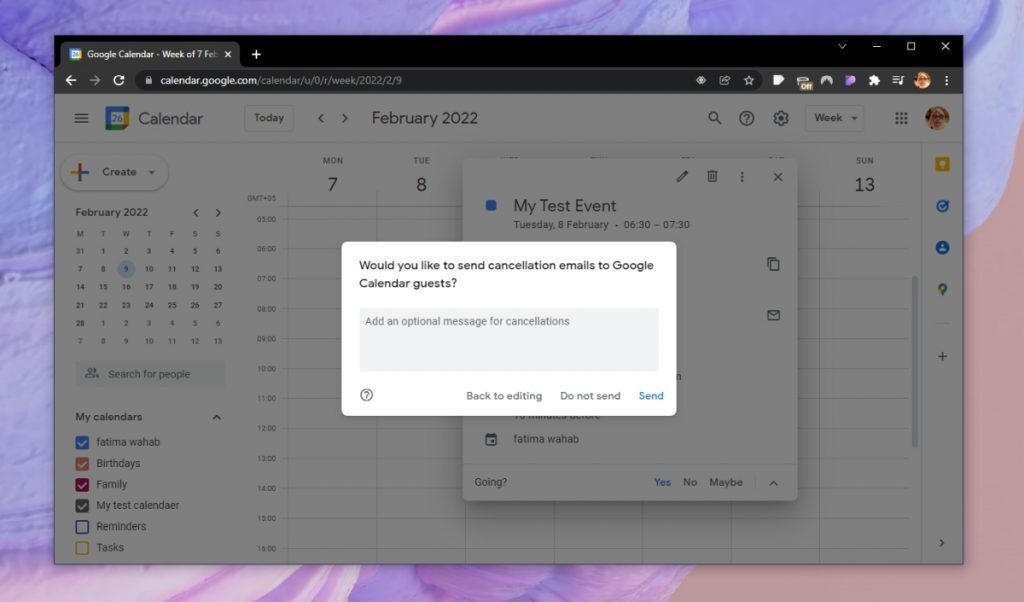Viewport: 1024px width, 602px height.
Task: Open Google Tasks side panel icon
Action: tap(942, 206)
